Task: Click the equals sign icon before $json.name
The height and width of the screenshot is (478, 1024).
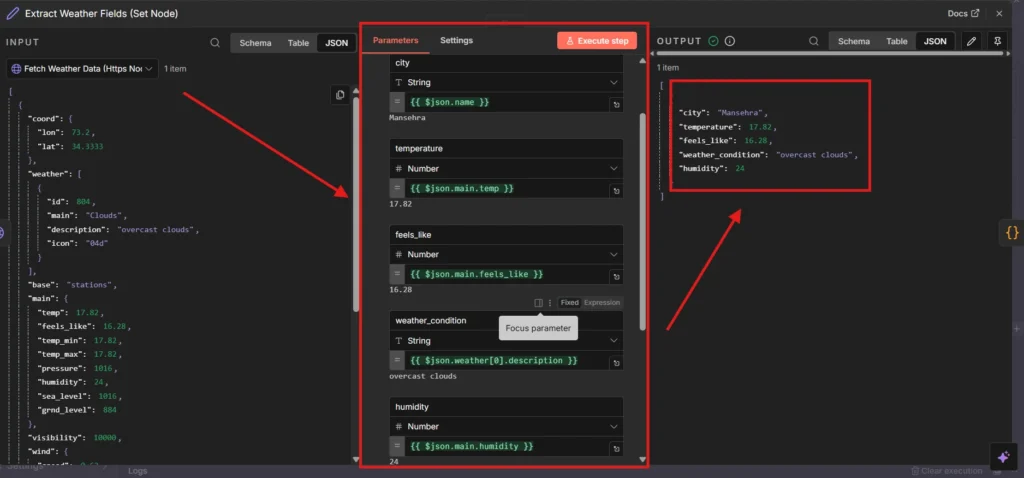Action: [396, 103]
